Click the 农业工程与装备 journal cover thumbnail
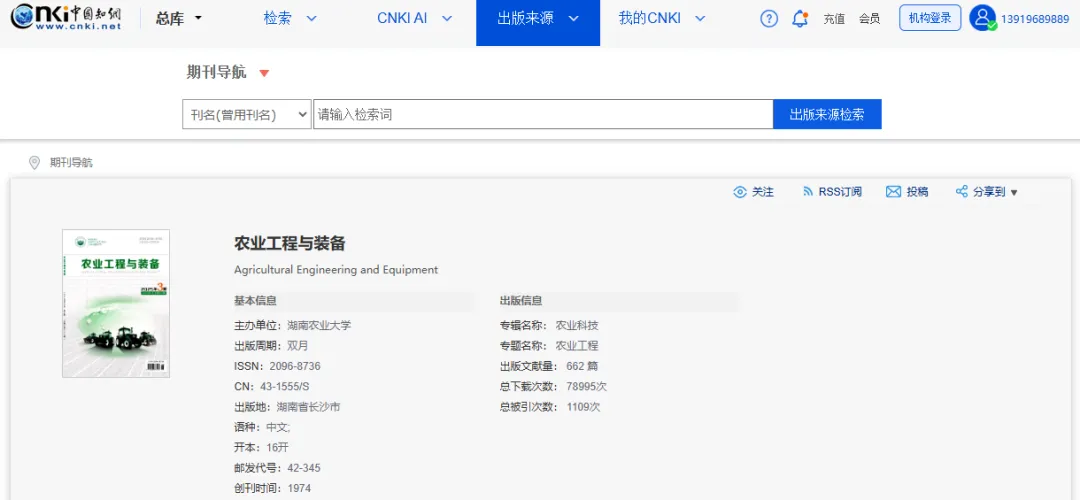The image size is (1080, 500). click(x=116, y=303)
